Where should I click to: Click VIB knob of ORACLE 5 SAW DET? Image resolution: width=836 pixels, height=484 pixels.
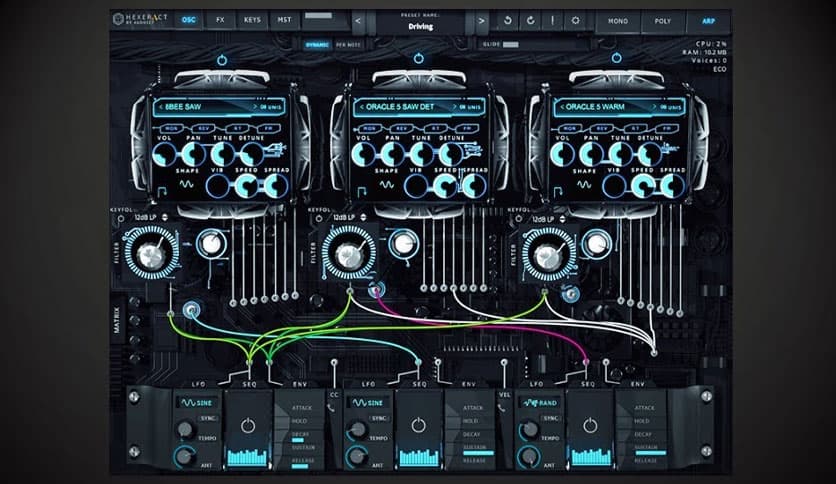point(416,186)
